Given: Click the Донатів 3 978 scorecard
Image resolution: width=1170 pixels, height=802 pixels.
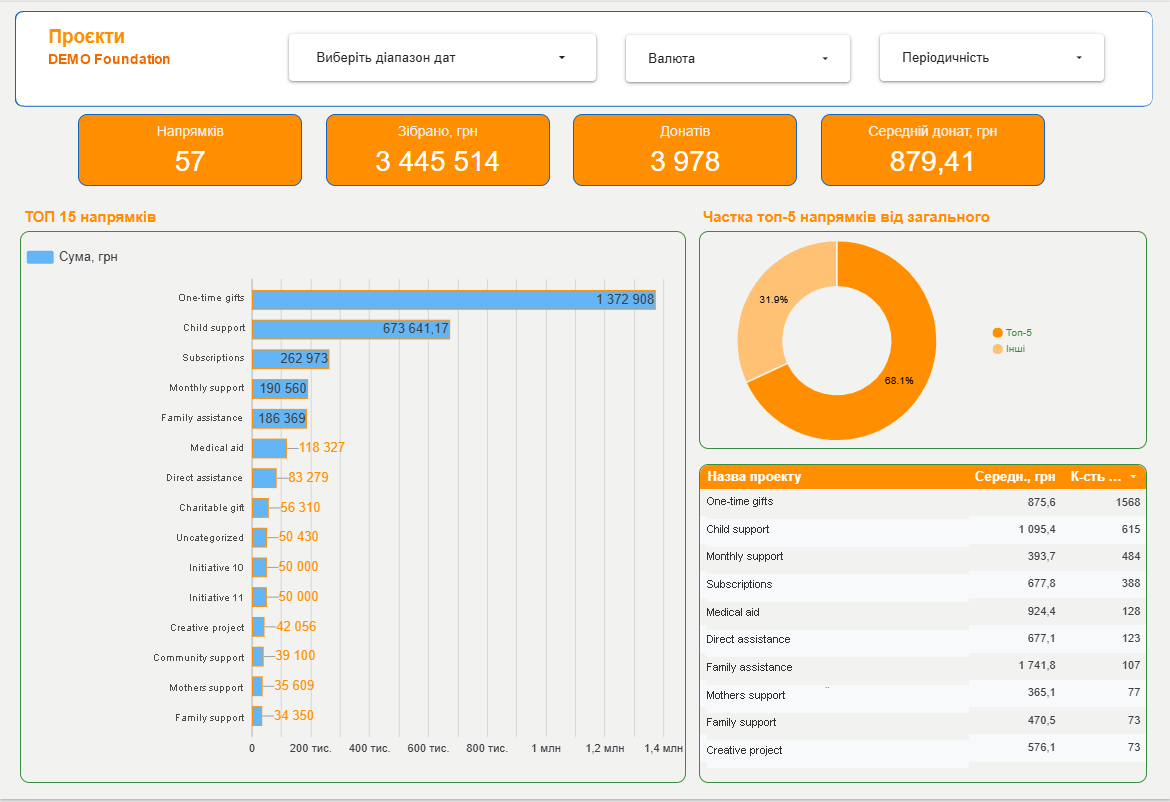Looking at the screenshot, I should coord(685,149).
